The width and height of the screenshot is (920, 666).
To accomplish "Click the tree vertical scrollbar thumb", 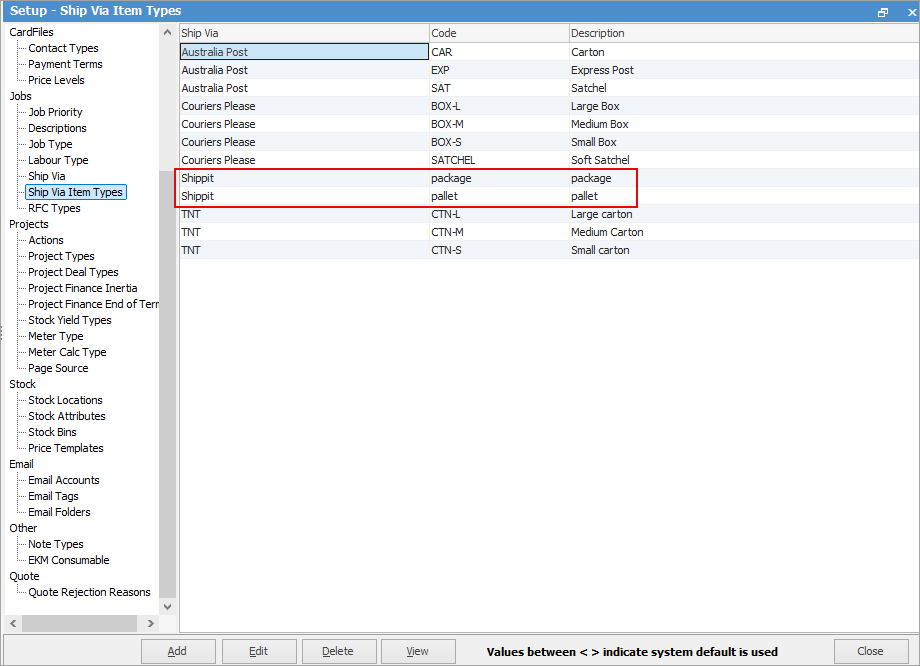I will pos(167,384).
